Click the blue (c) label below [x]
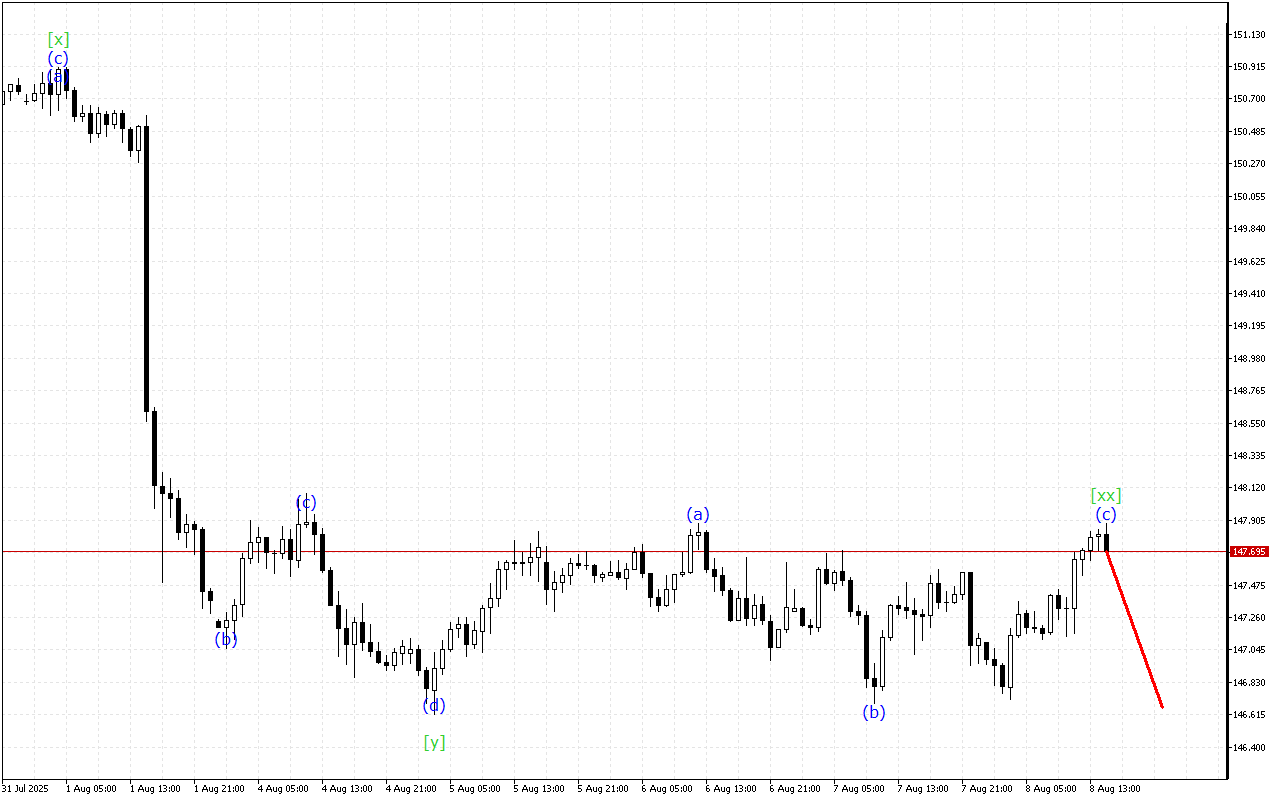The image size is (1280, 800). pos(58,58)
